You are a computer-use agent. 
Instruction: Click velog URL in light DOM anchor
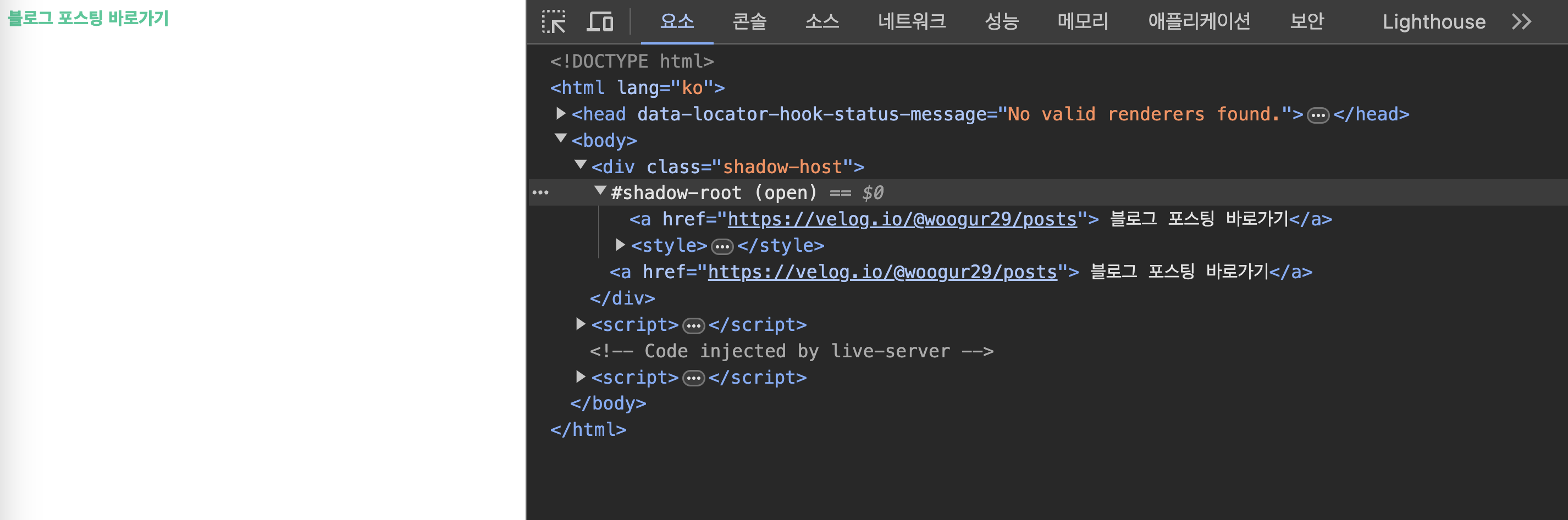click(x=882, y=272)
